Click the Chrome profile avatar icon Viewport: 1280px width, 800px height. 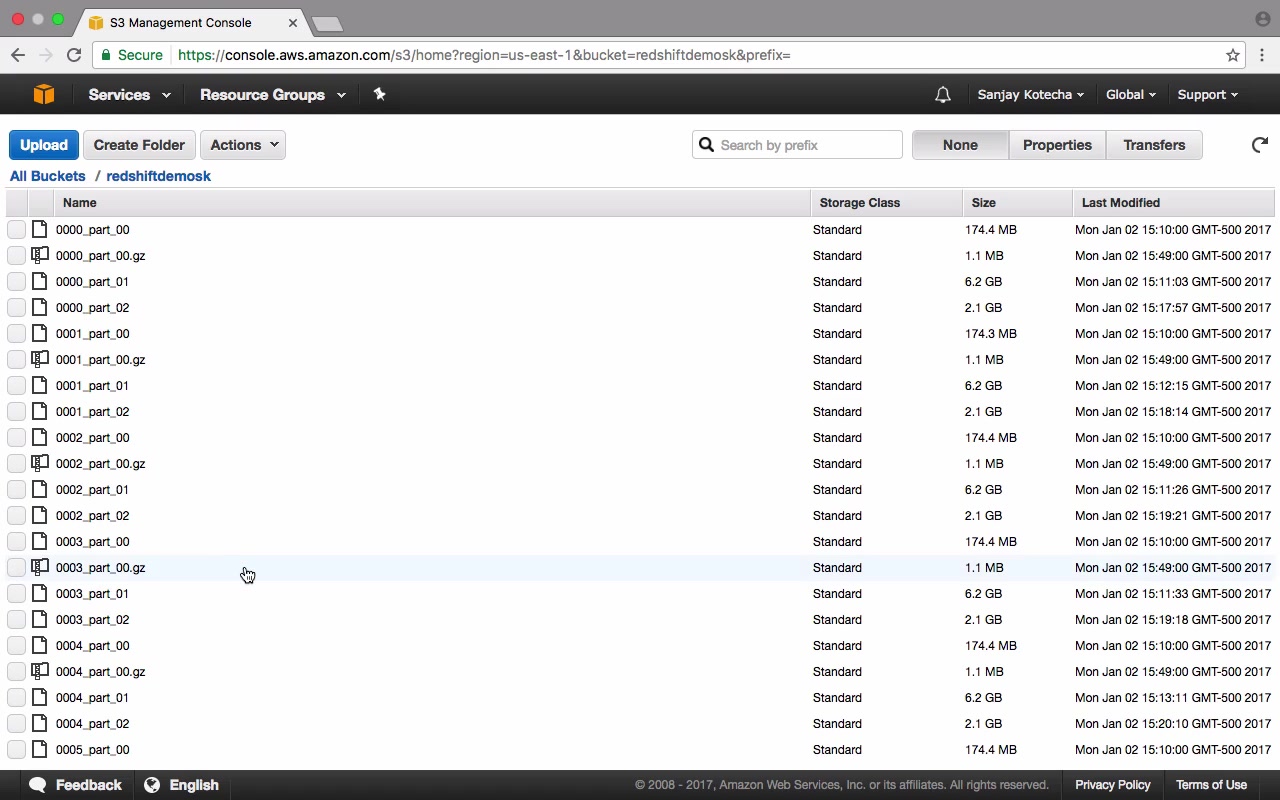coord(1262,19)
